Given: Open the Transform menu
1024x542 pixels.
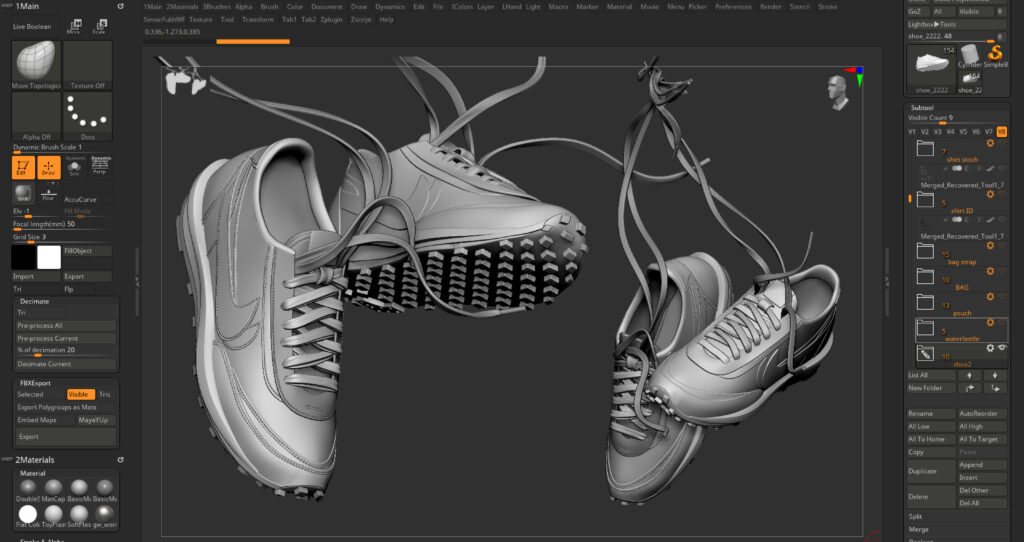Looking at the screenshot, I should click(x=258, y=20).
